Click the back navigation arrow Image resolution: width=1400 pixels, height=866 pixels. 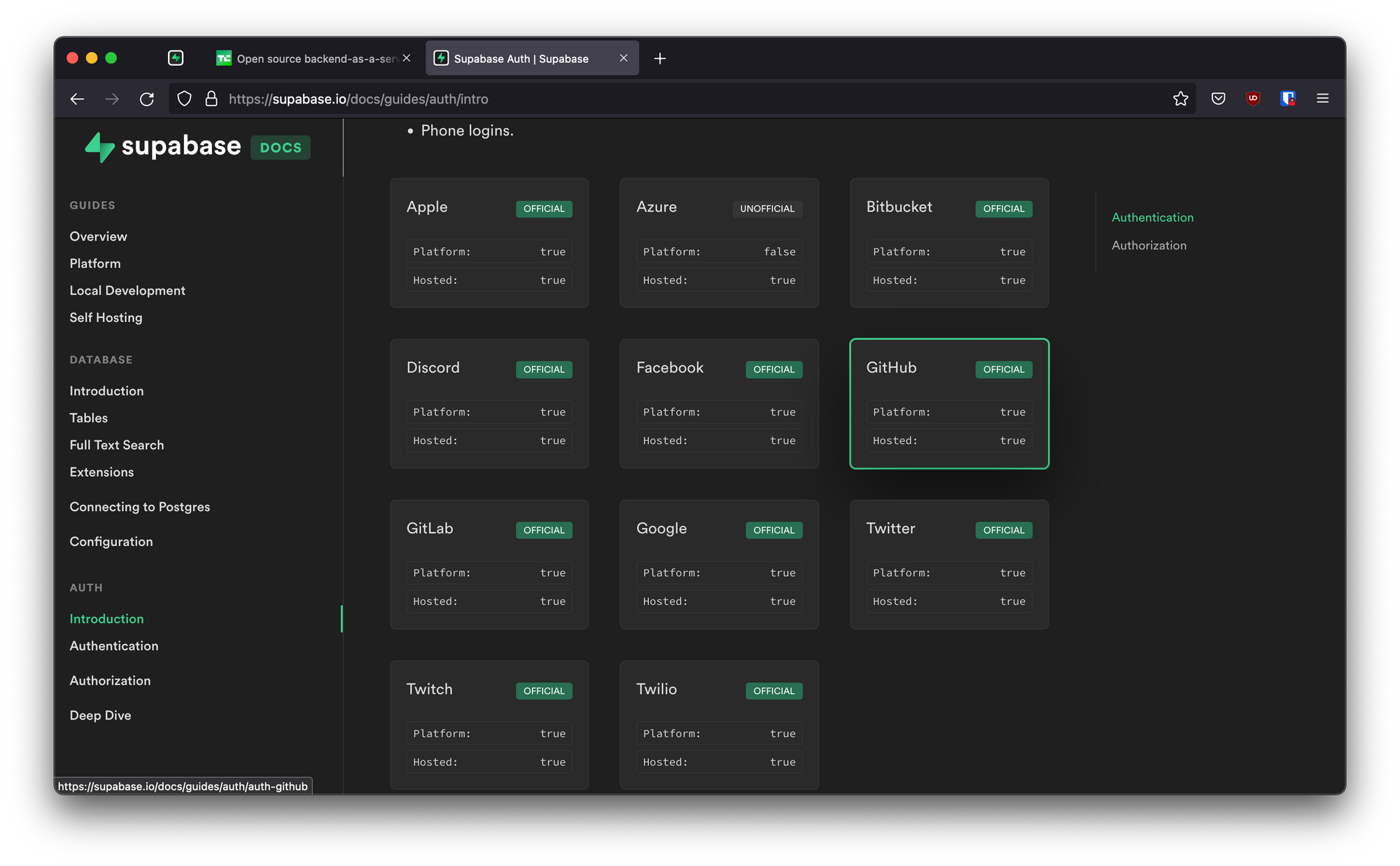click(78, 97)
